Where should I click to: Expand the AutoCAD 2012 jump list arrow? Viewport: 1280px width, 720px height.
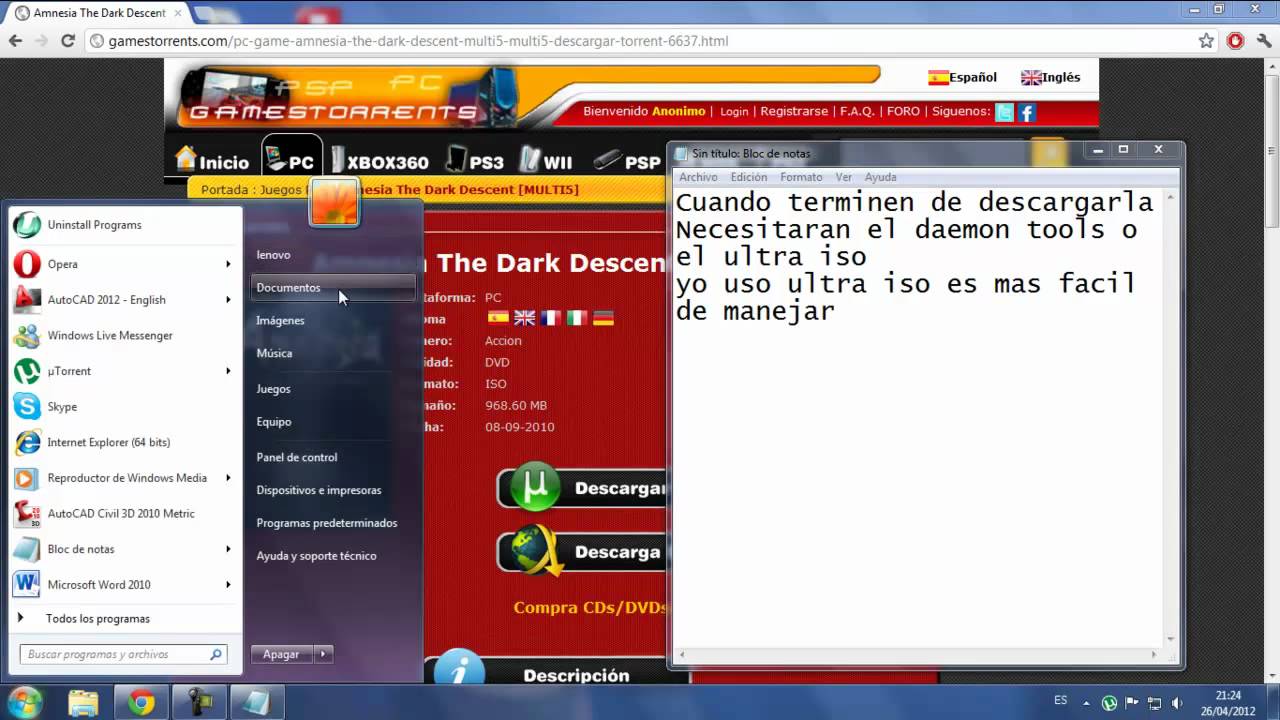[228, 300]
